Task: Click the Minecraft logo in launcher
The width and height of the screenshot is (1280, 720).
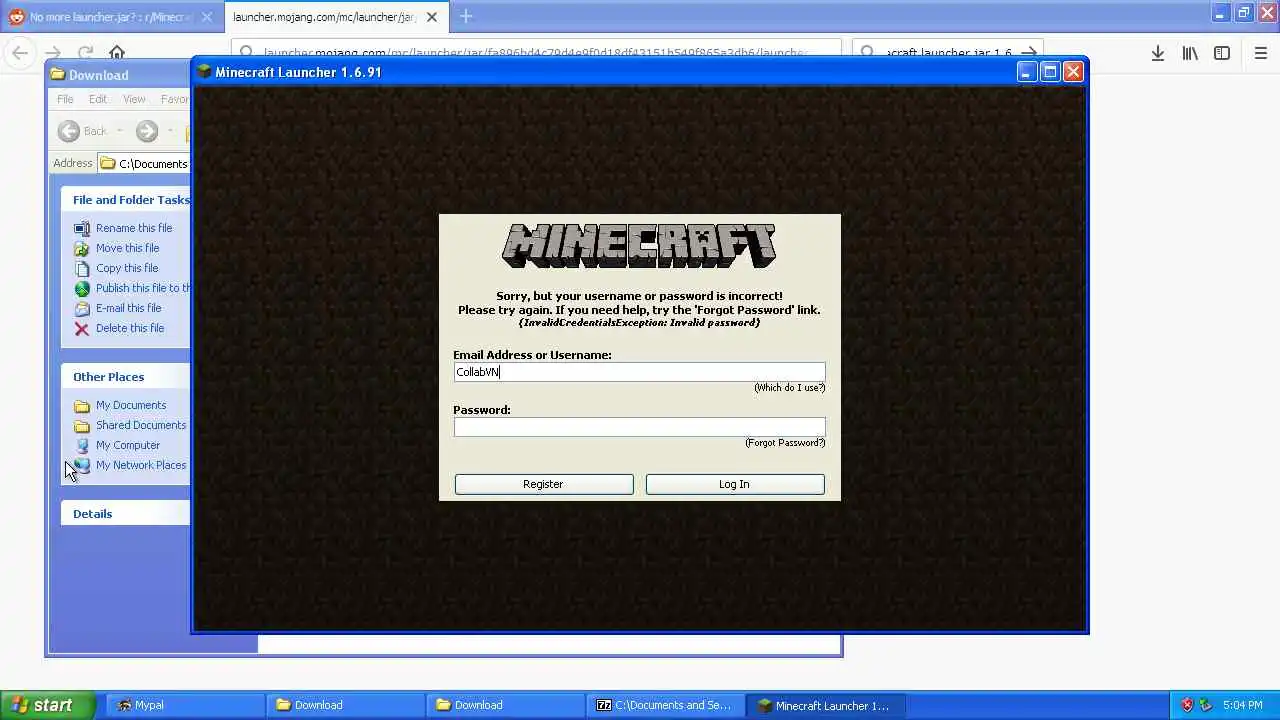Action: (639, 246)
